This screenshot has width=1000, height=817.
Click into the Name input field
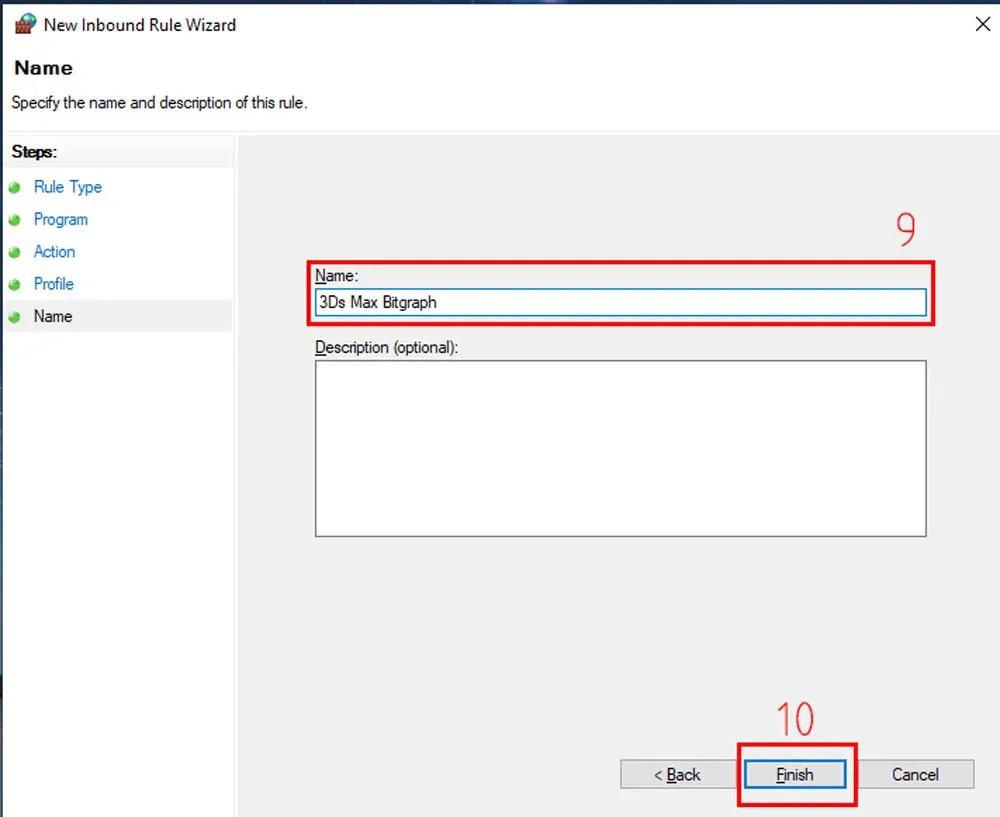621,302
